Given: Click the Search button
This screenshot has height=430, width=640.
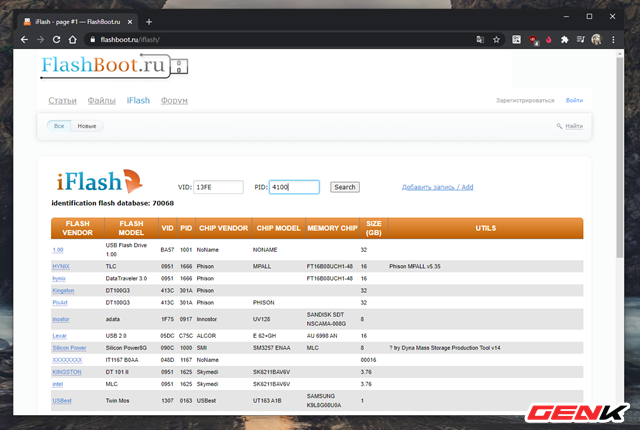Looking at the screenshot, I should [x=345, y=187].
